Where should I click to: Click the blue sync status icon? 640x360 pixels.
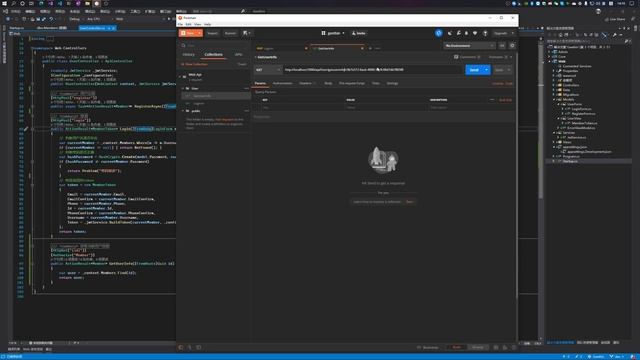pyautogui.click(x=438, y=33)
